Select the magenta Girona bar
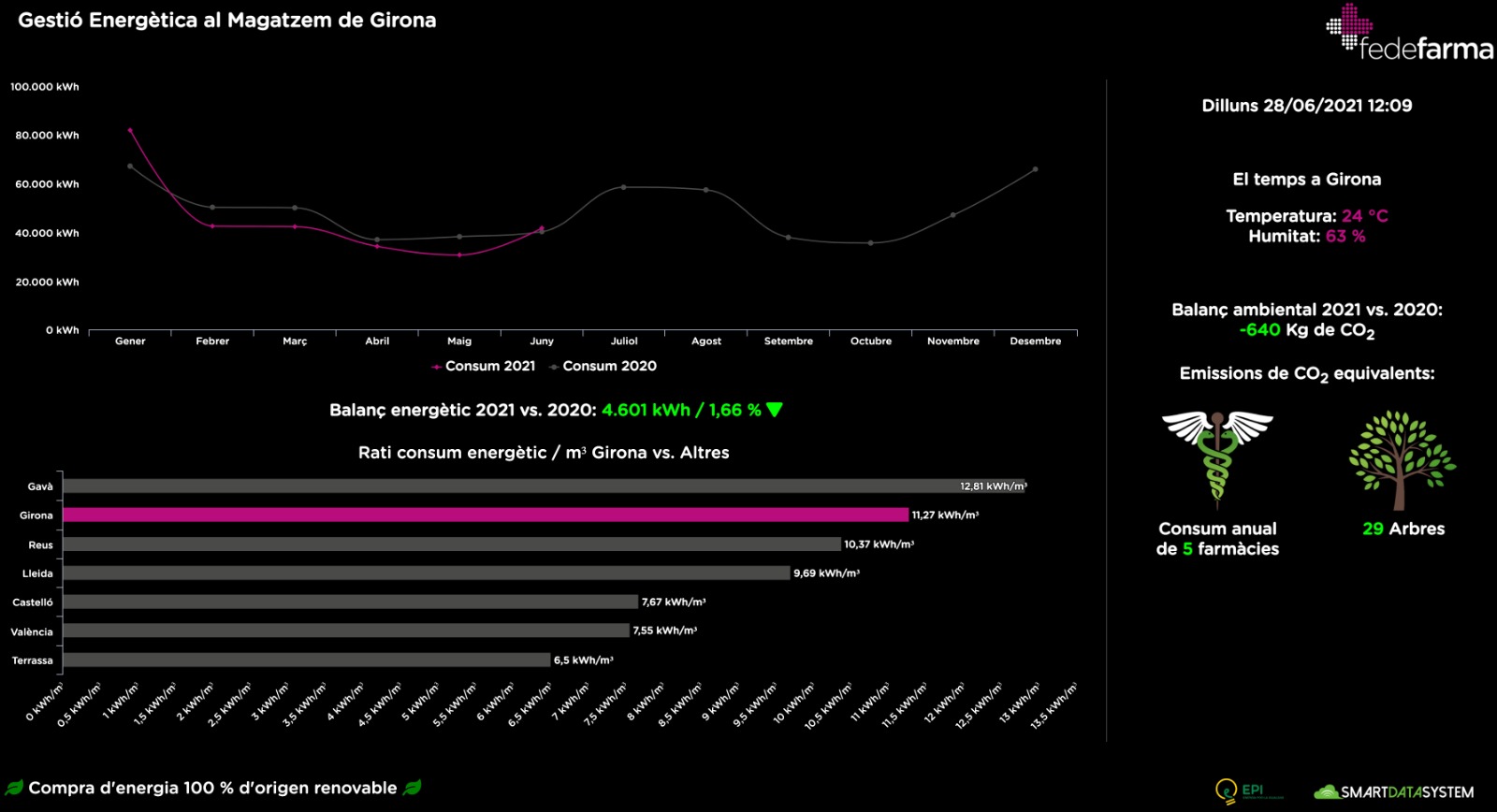 click(485, 515)
